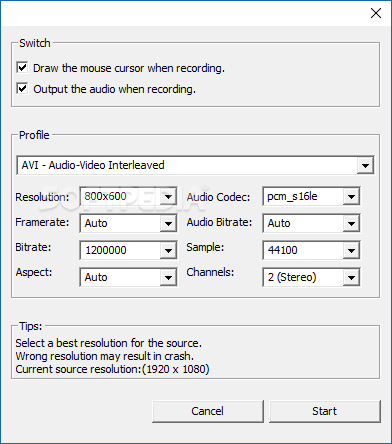Open the Aspect dropdown arrow

168,277
